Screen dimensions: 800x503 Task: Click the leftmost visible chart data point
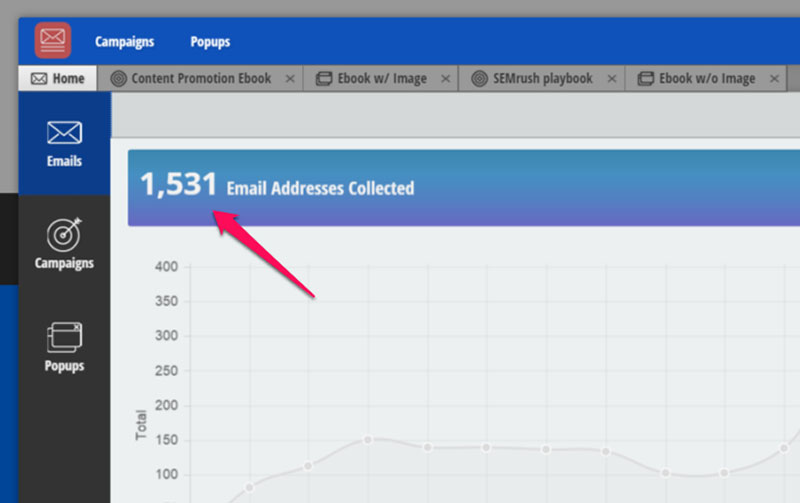(249, 487)
